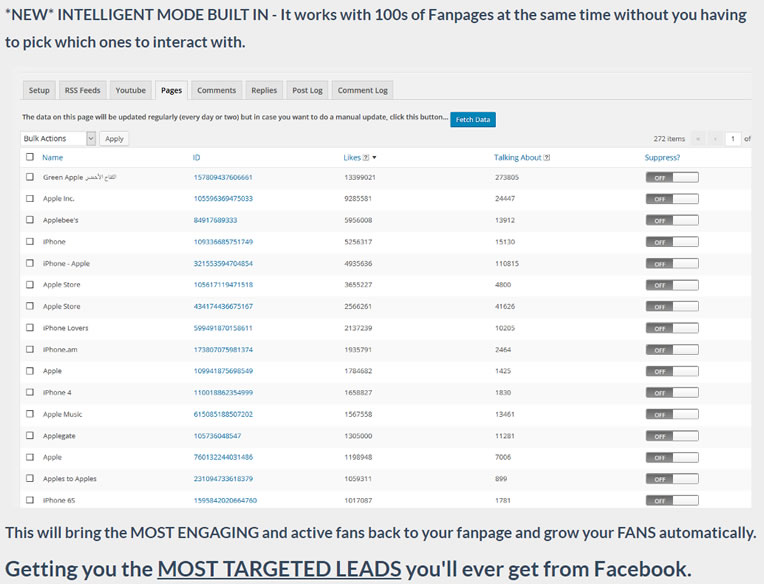Viewport: 764px width, 584px height.
Task: Click the Fetch Data button
Action: 473,120
